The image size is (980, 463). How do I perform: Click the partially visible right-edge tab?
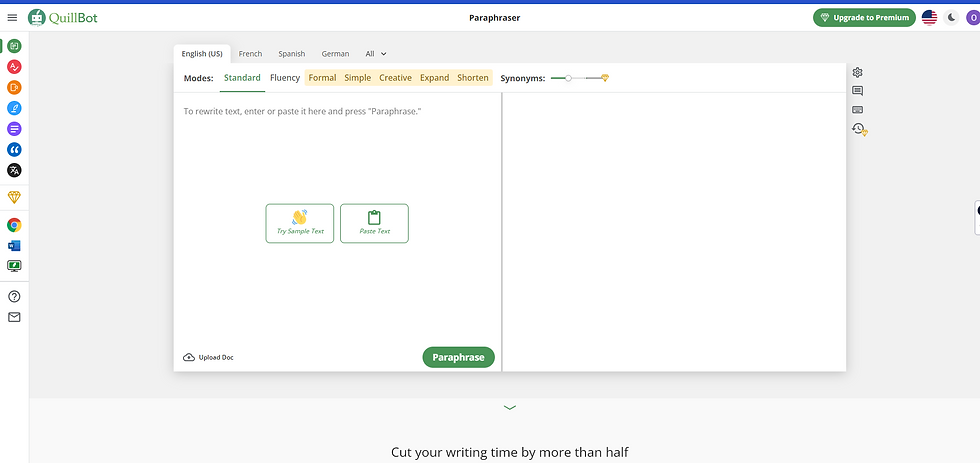(x=977, y=217)
